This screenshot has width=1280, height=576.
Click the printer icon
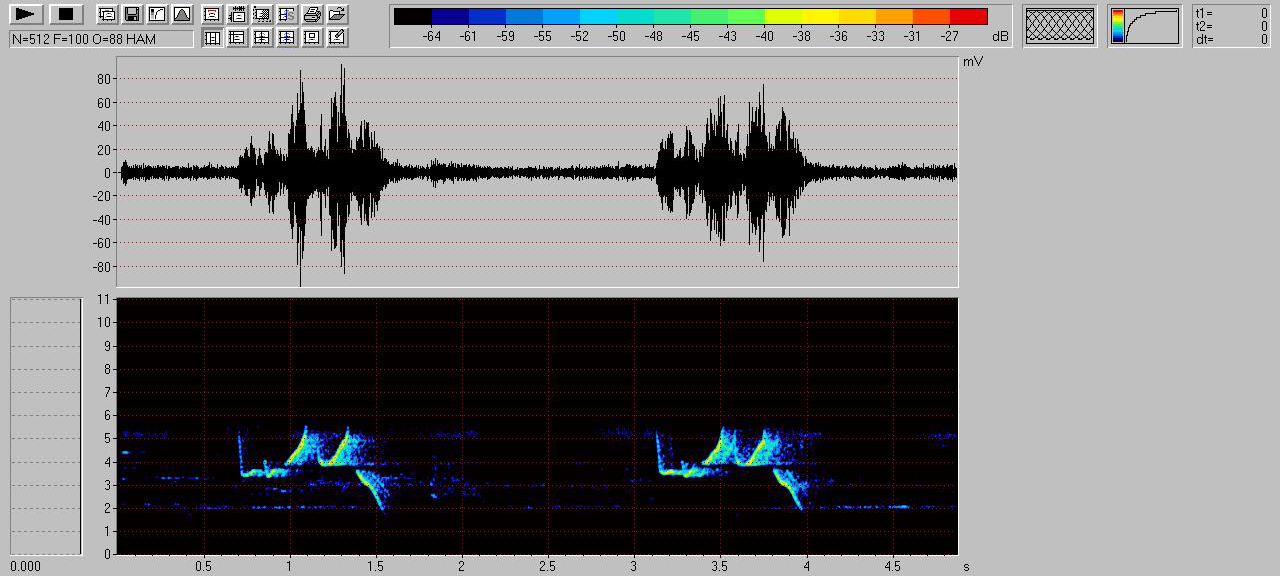[312, 14]
